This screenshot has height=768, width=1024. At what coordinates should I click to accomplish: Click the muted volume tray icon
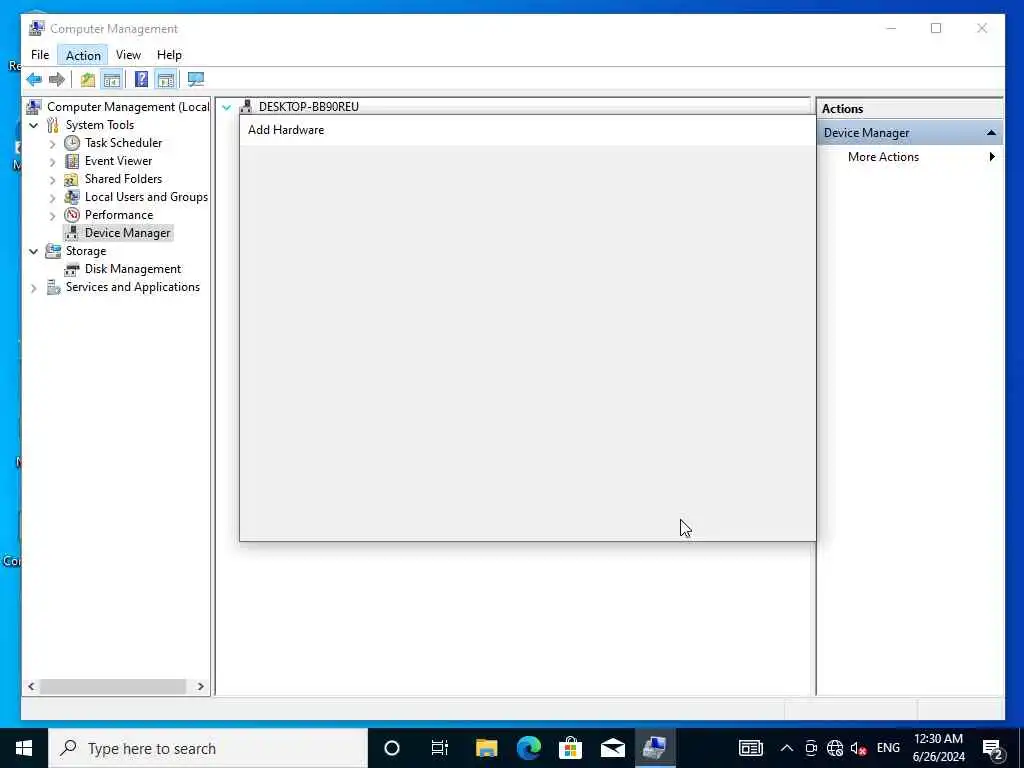click(x=858, y=748)
